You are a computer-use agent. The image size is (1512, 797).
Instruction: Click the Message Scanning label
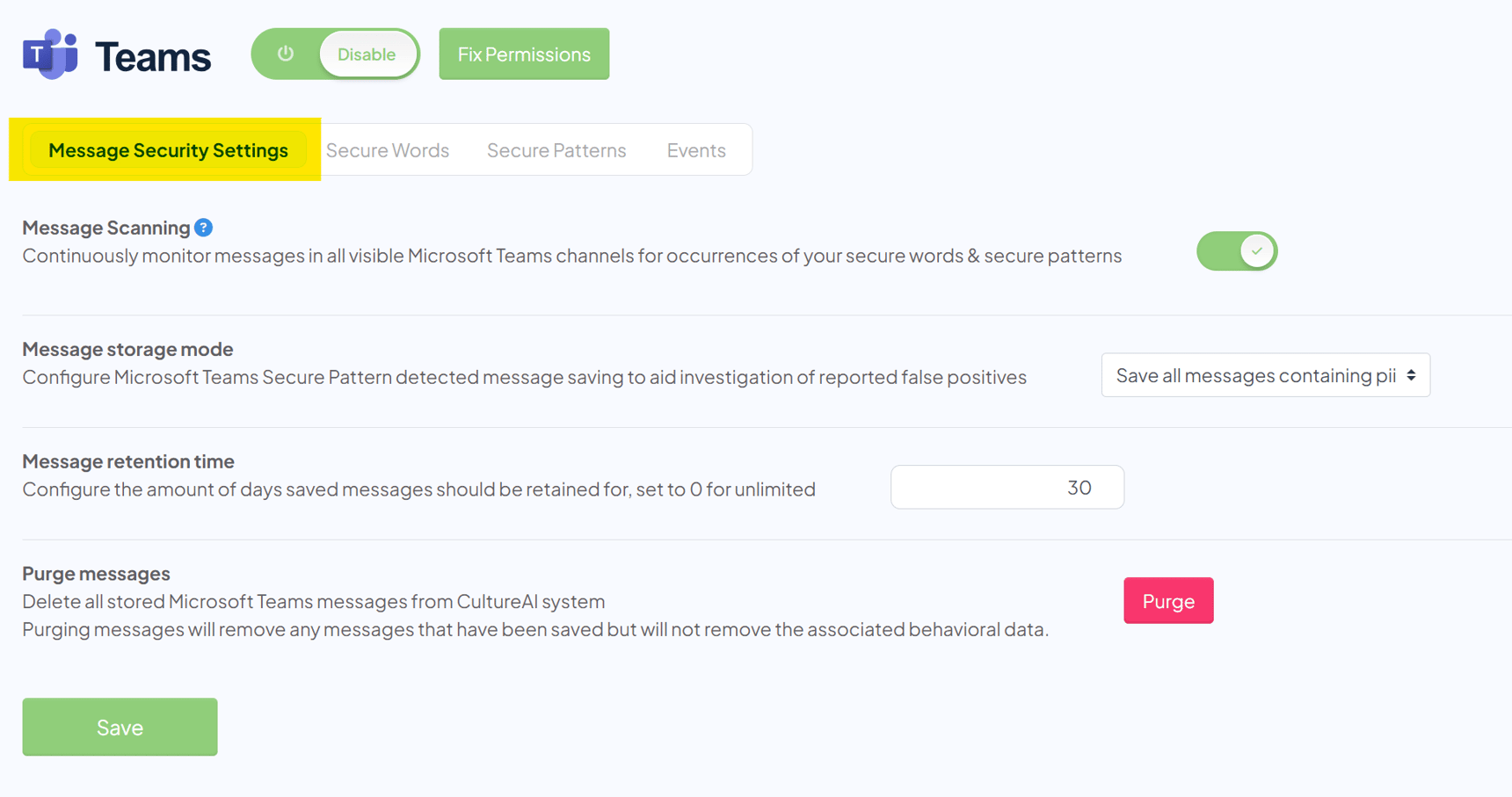coord(106,228)
